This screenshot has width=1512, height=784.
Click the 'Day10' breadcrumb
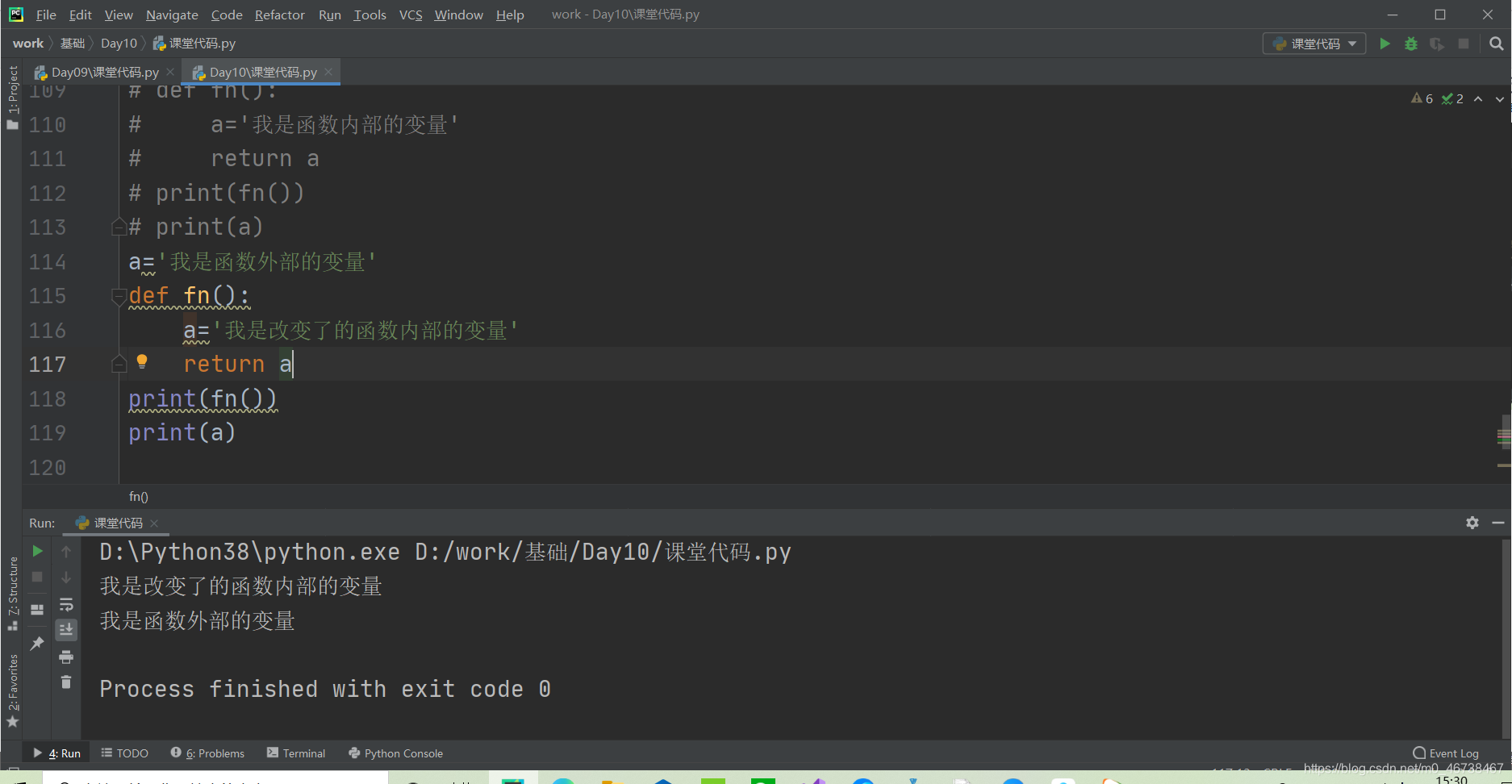point(119,44)
